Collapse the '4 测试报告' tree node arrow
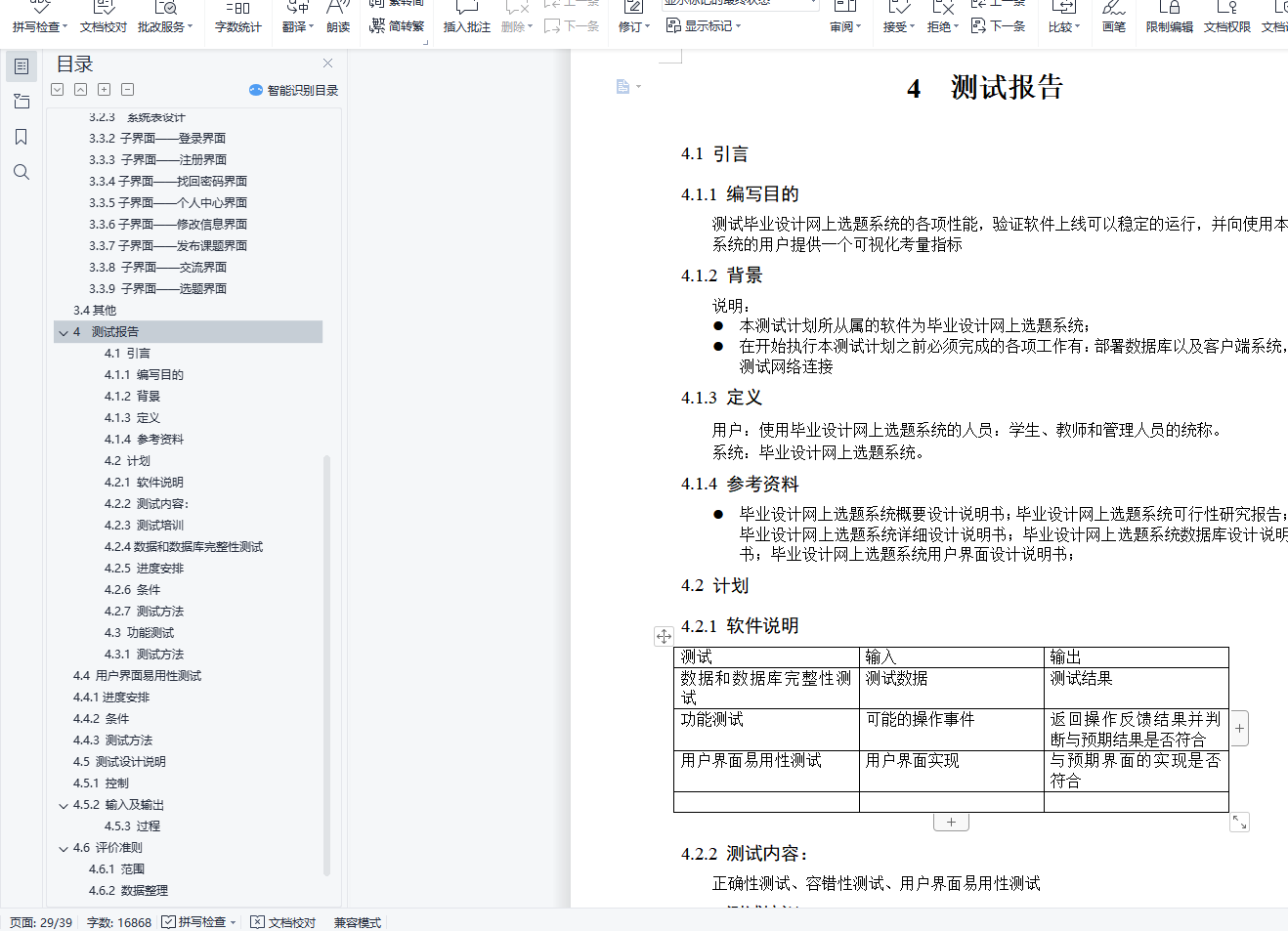 coord(64,332)
